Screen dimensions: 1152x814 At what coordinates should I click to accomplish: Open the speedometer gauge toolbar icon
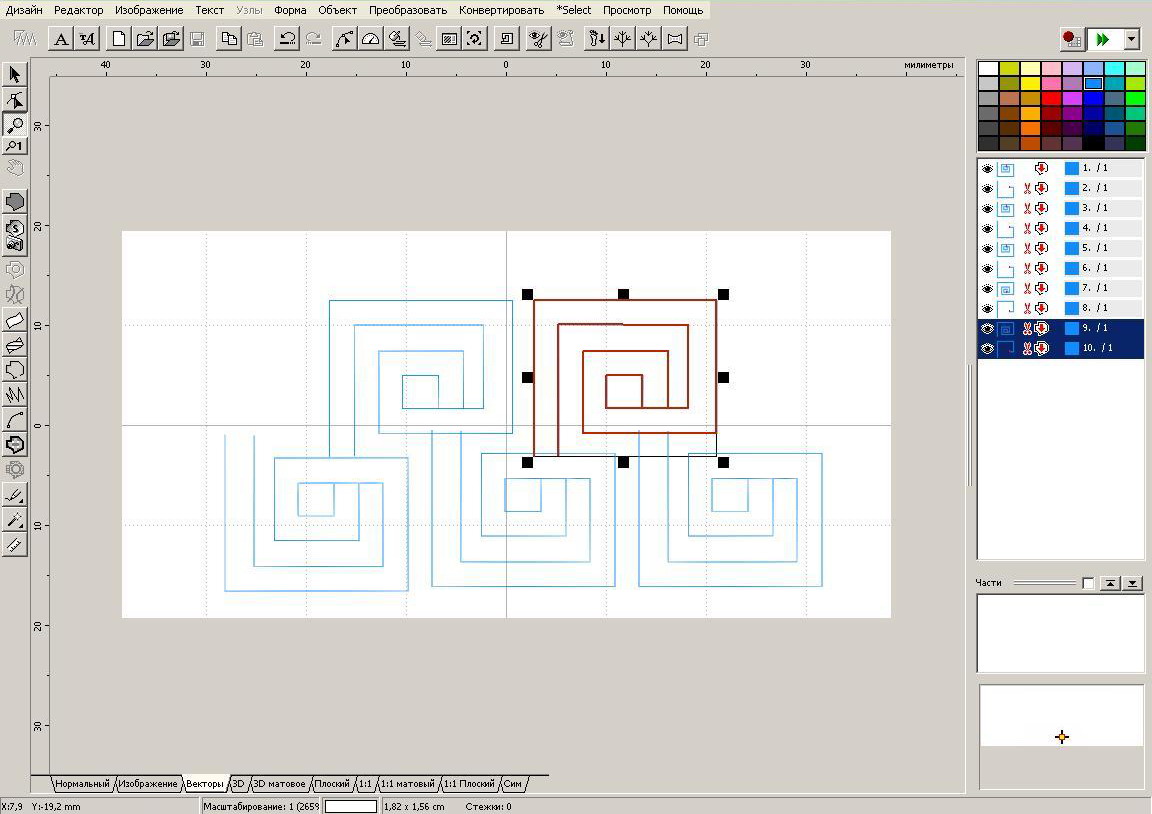click(x=370, y=39)
